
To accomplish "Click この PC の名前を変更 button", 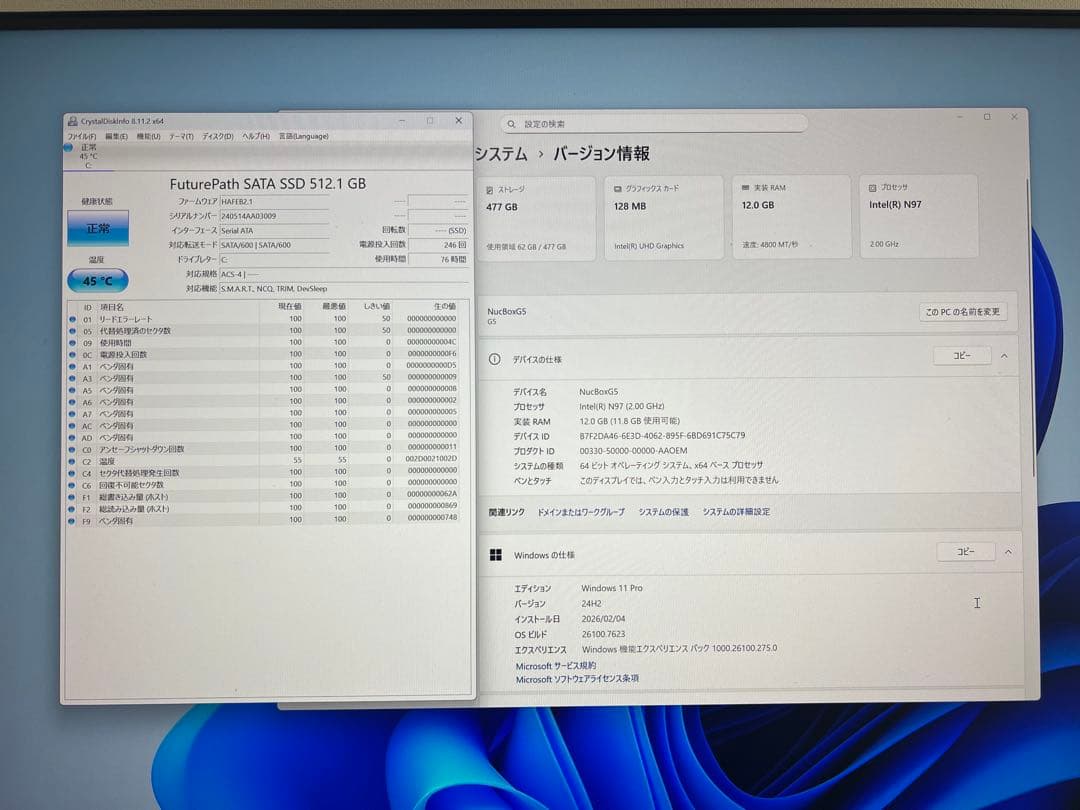I will click(962, 312).
